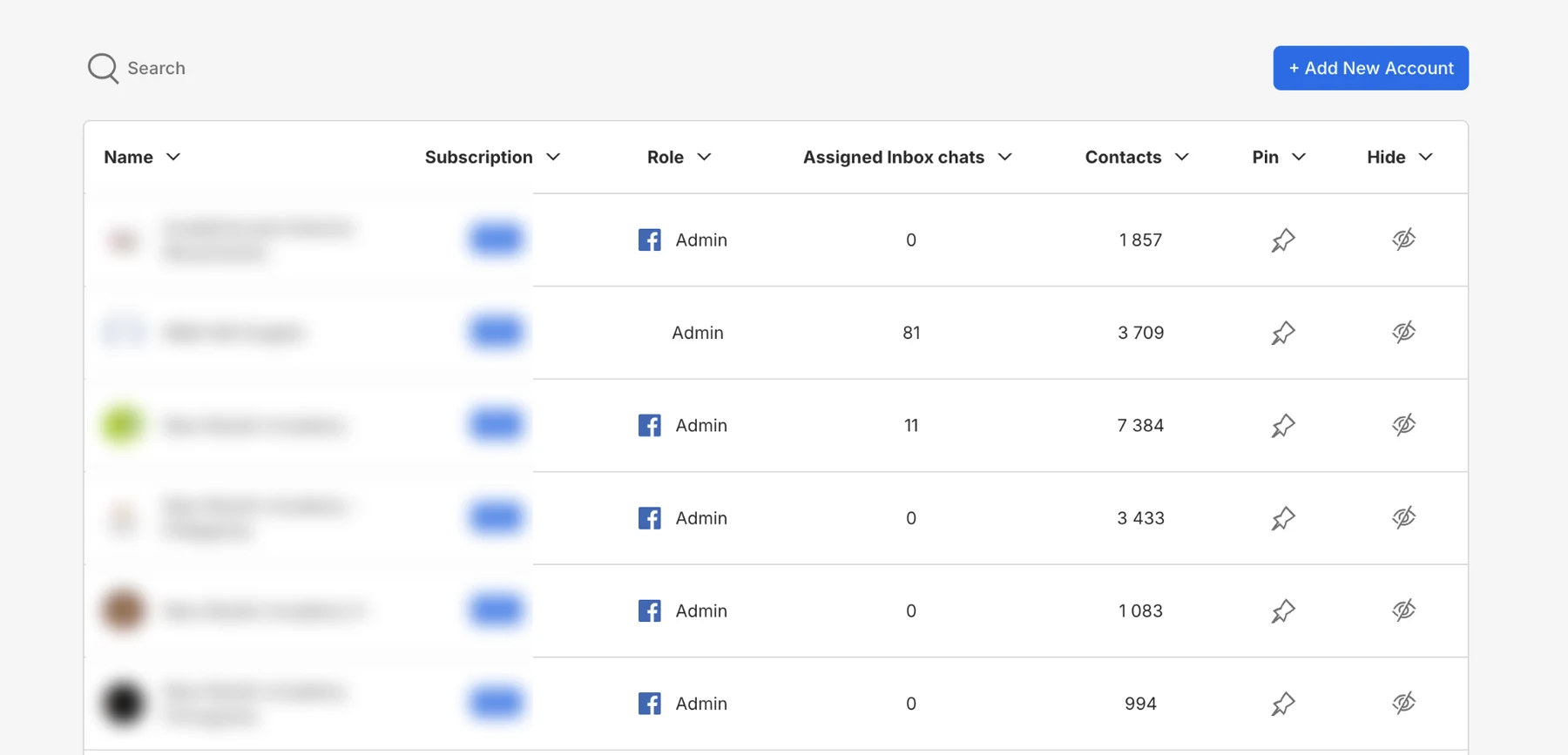The width and height of the screenshot is (1568, 755).
Task: Sort by Assigned Inbox chats column
Action: click(x=907, y=157)
